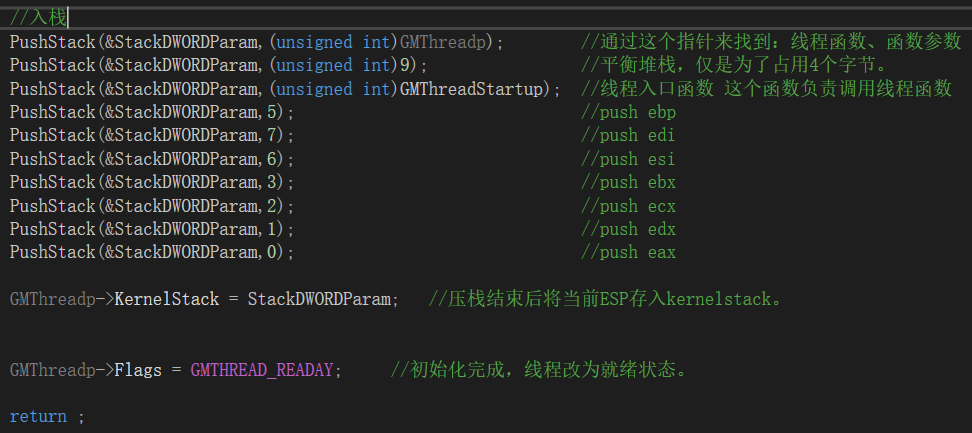Viewport: 972px width, 433px height.
Task: Click the comment mentioning ESP存入kernelstack
Action: click(606, 299)
